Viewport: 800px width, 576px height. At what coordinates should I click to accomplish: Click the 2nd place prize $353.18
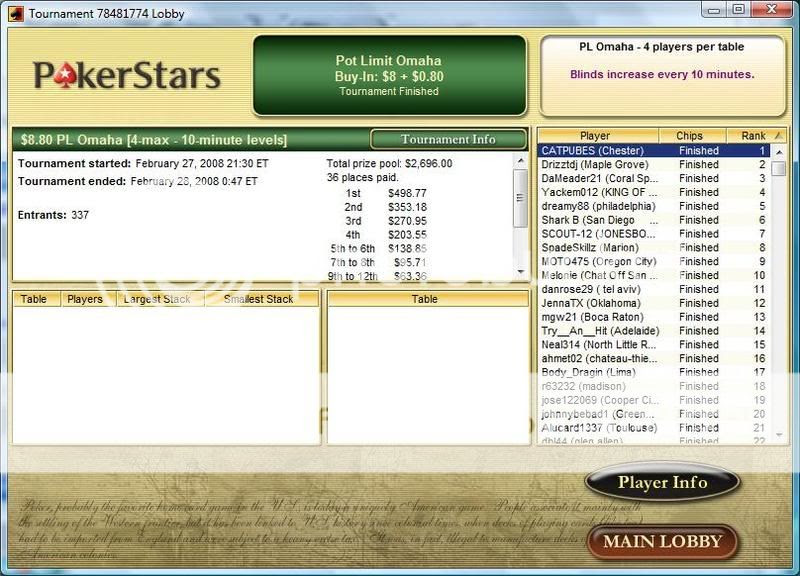tap(407, 207)
